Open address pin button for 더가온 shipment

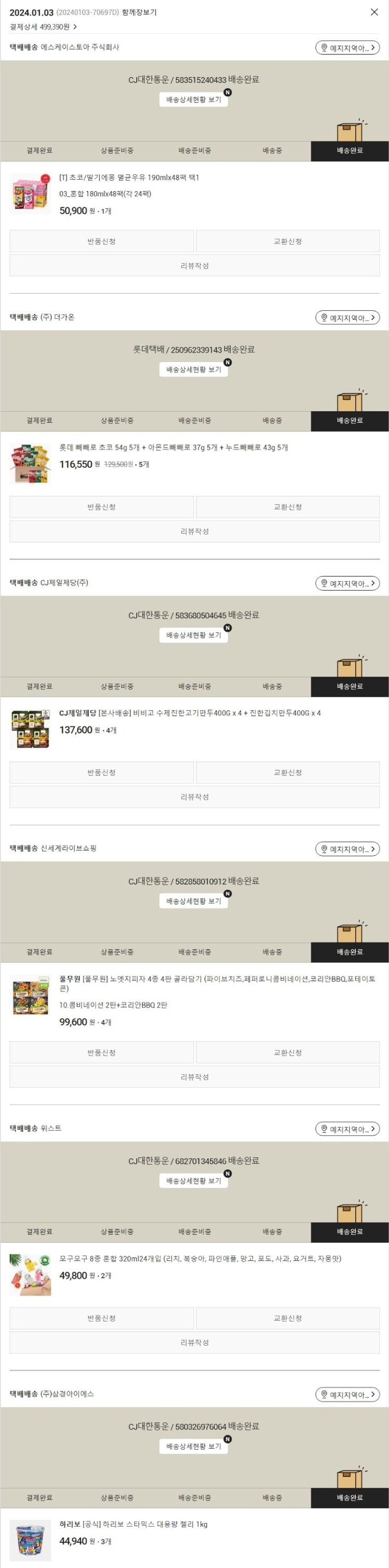tap(348, 318)
